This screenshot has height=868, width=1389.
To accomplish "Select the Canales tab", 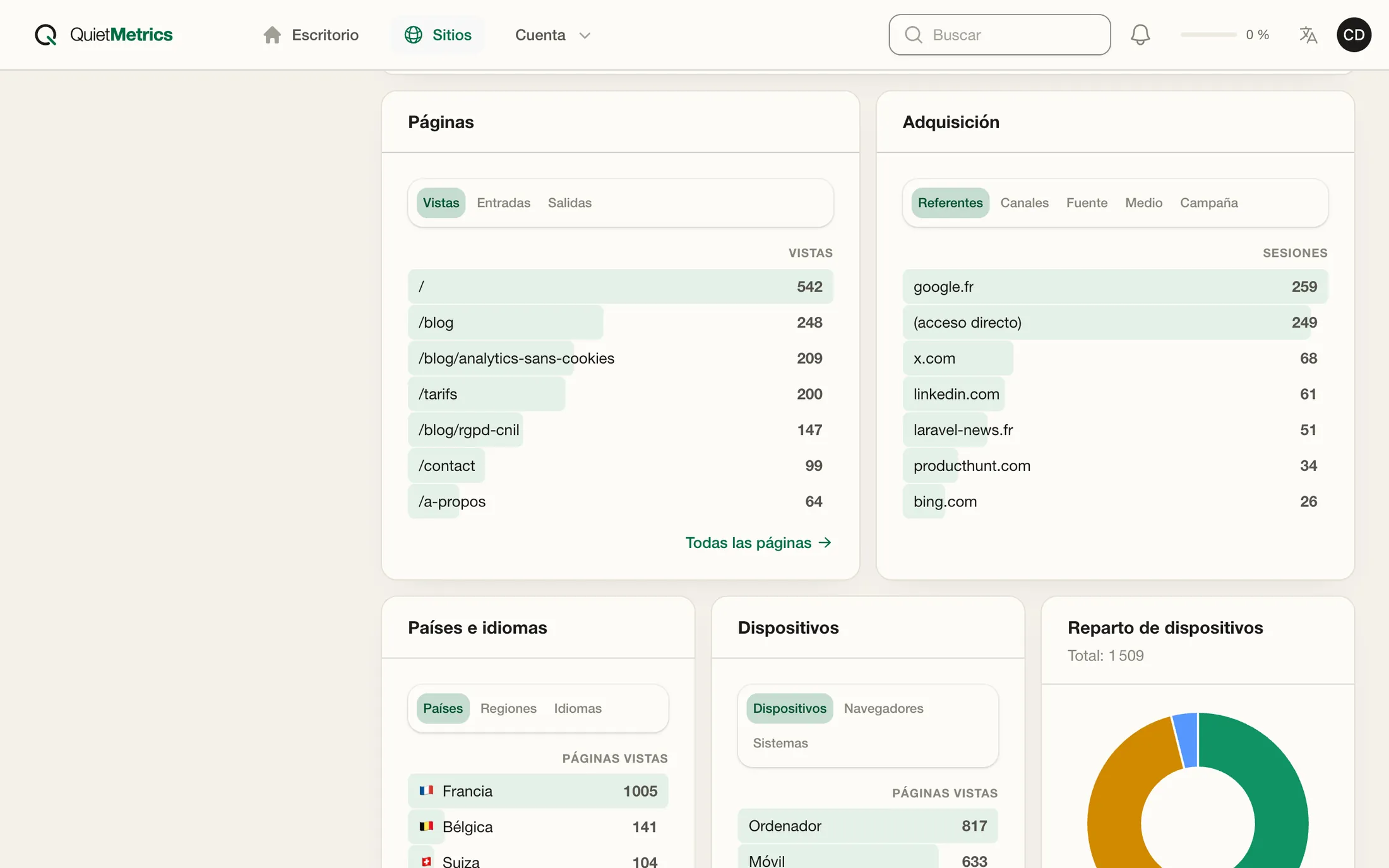I will click(1024, 203).
